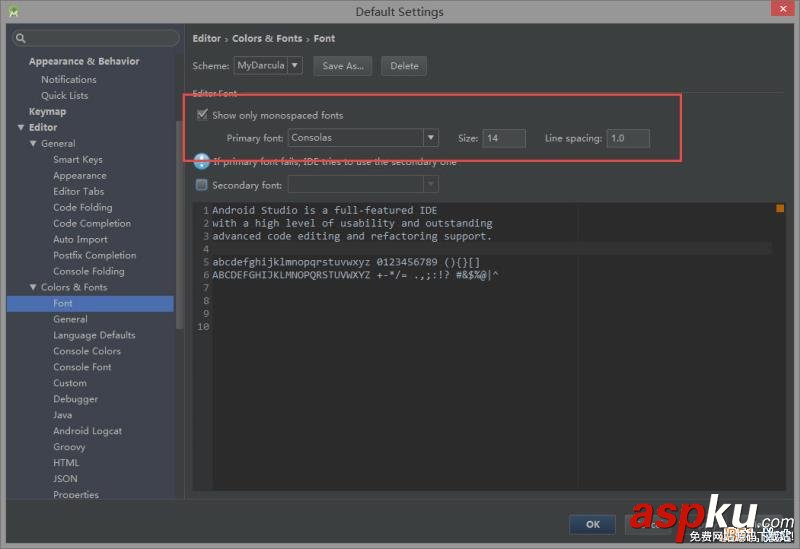Click the Delete scheme button
This screenshot has width=800, height=549.
[404, 66]
